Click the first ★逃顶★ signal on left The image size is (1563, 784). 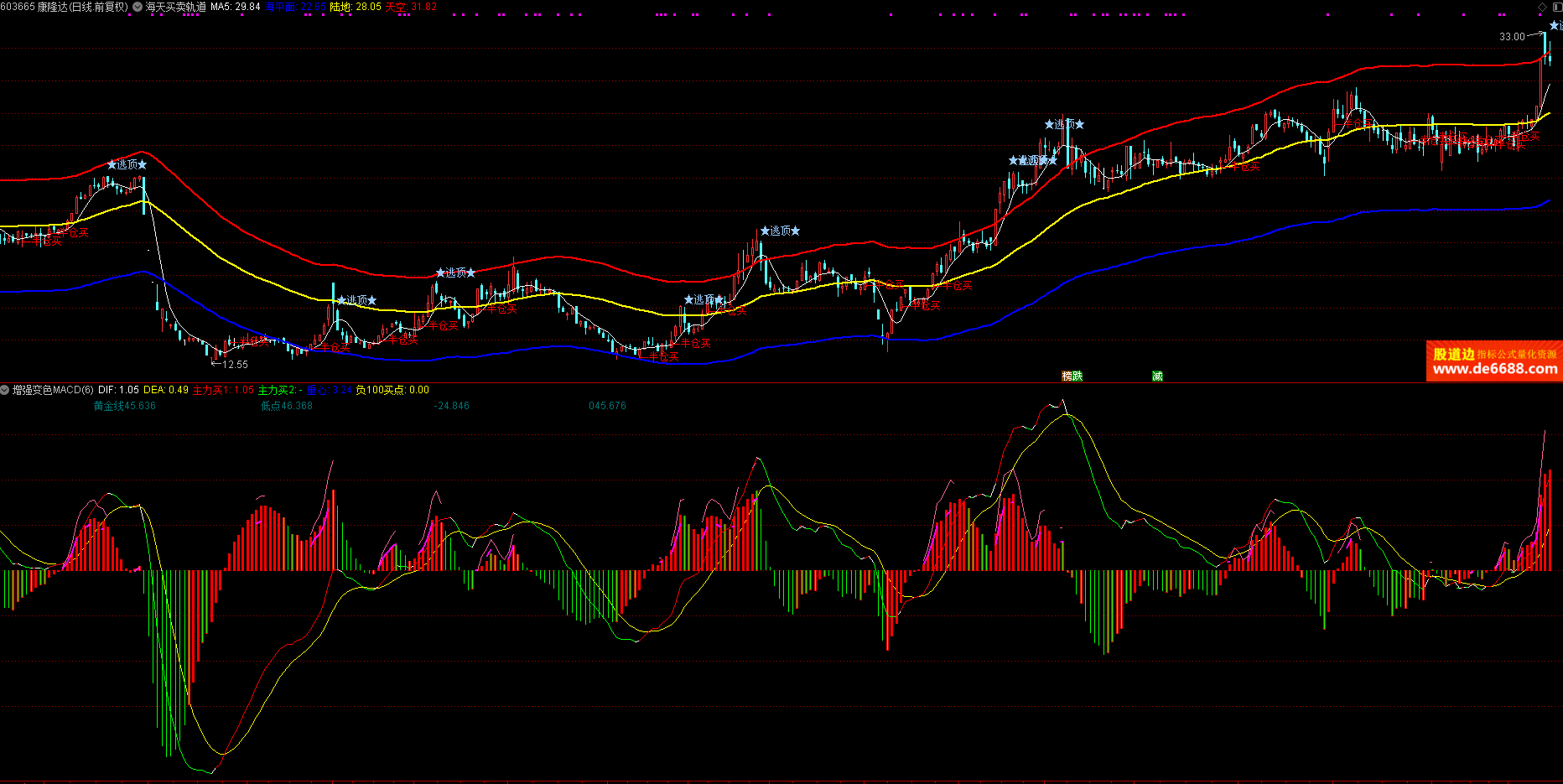tap(127, 164)
